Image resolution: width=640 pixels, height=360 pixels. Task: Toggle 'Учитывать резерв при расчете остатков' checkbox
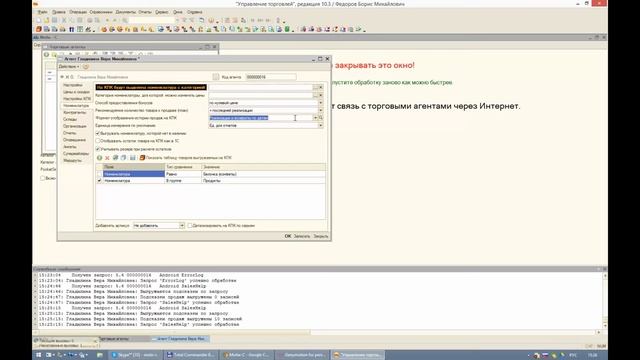click(x=98, y=149)
